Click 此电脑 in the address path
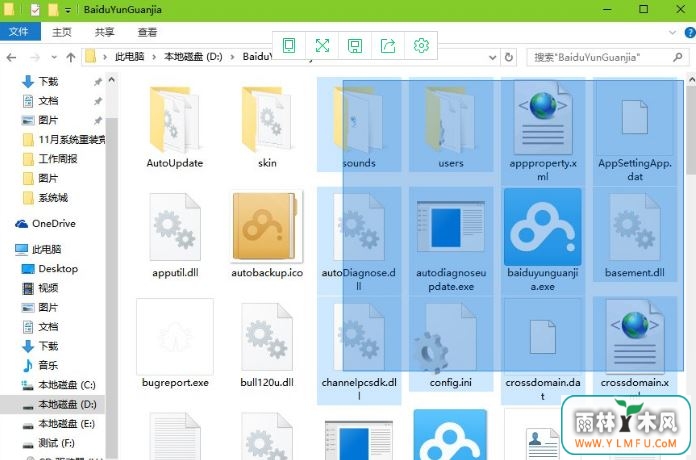 point(129,57)
